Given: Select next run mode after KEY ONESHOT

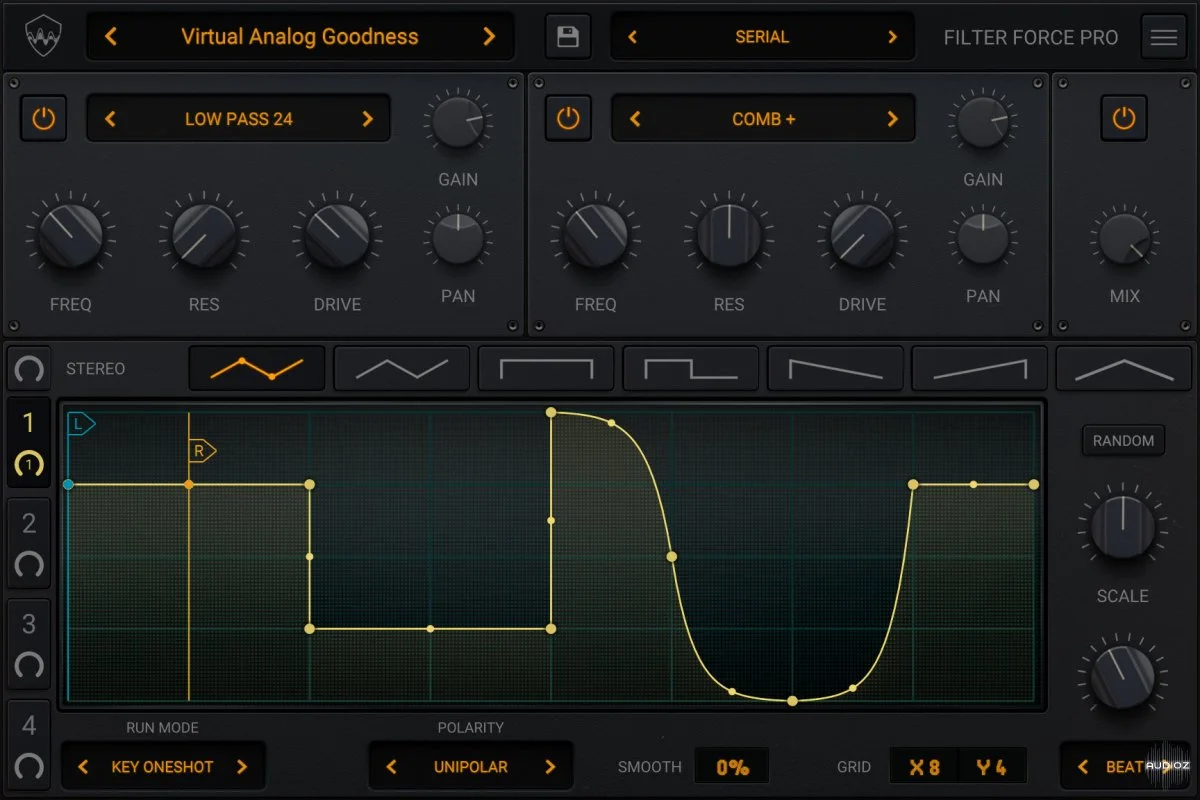Looking at the screenshot, I should pos(242,767).
